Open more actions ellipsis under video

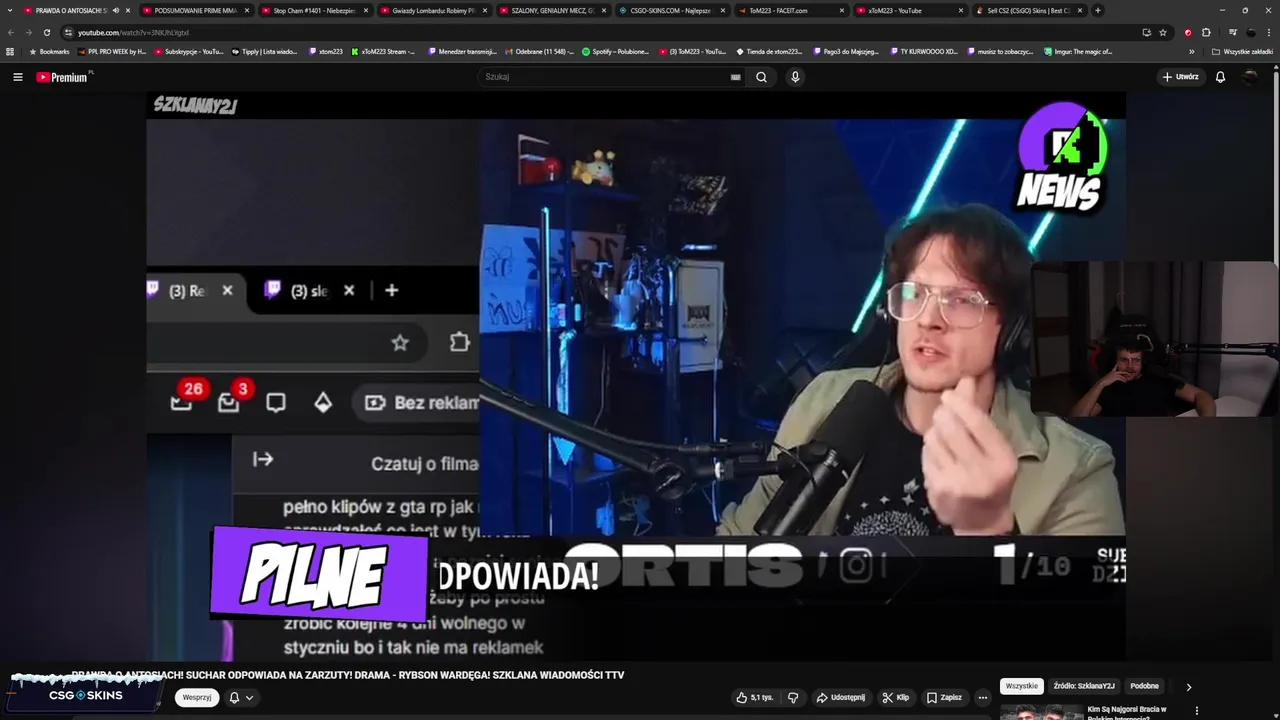[983, 697]
